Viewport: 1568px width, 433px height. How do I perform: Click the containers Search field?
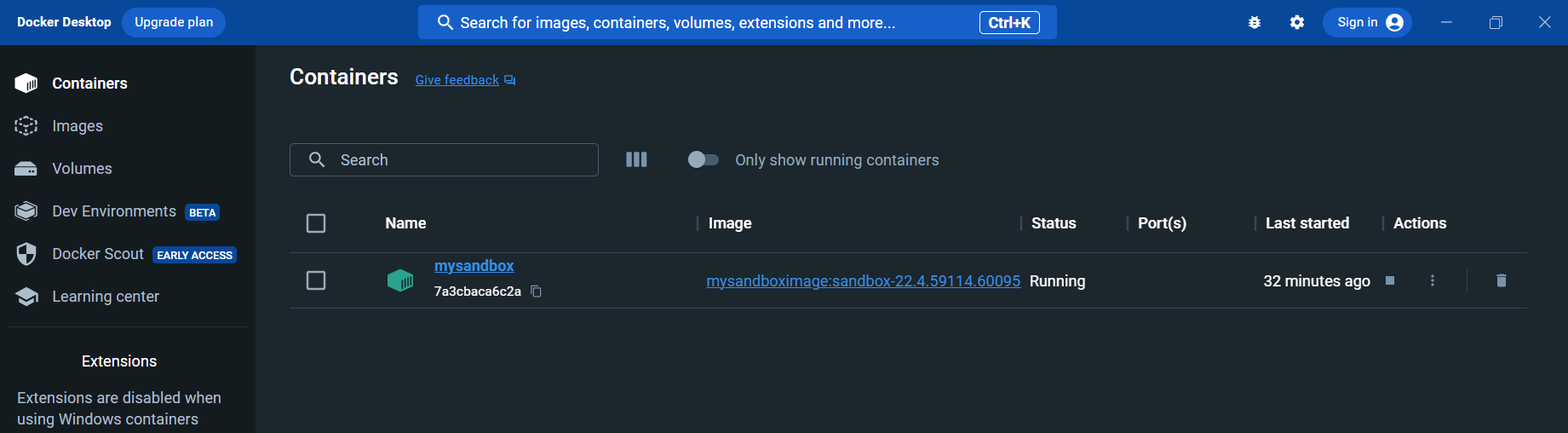(x=444, y=159)
